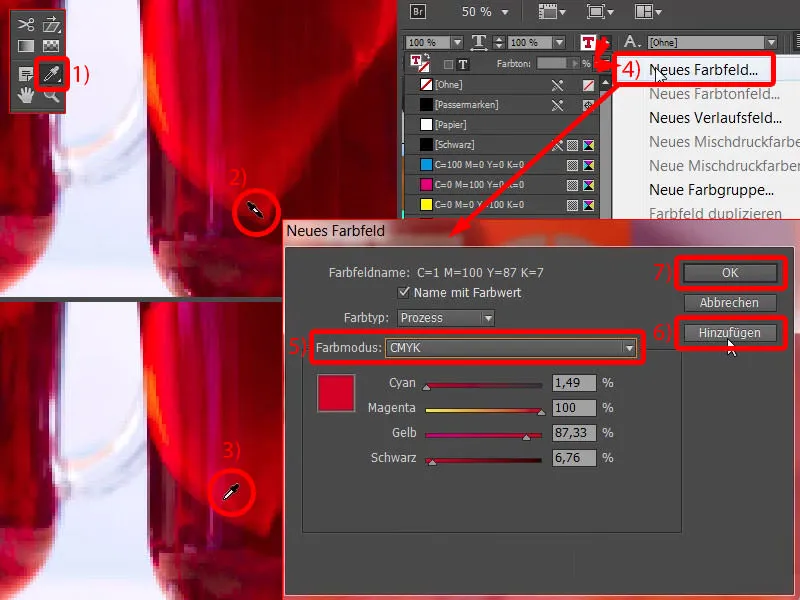The height and width of the screenshot is (600, 800).
Task: Swap fill and stroke arrows
Action: [427, 57]
